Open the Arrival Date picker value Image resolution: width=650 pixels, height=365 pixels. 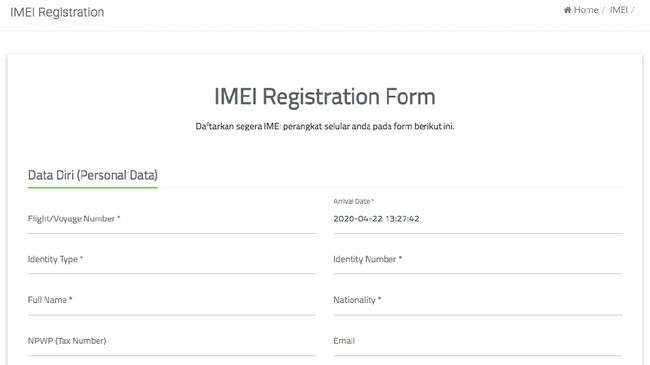[x=478, y=219]
